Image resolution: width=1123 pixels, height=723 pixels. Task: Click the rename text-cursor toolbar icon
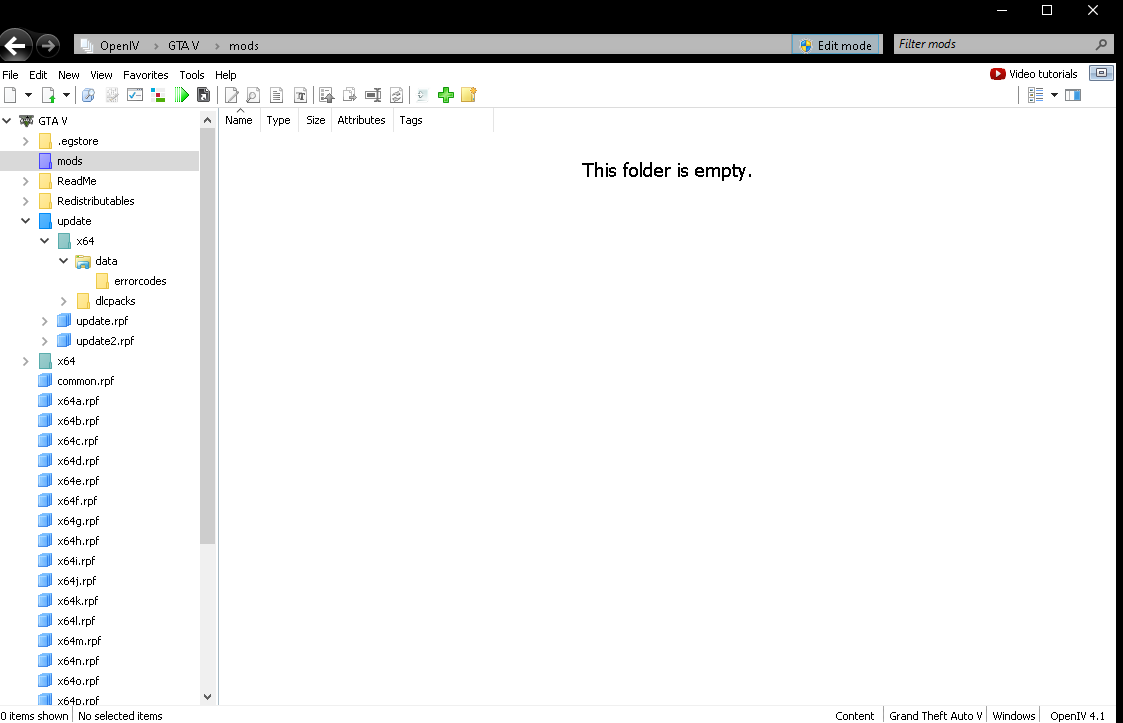[373, 95]
